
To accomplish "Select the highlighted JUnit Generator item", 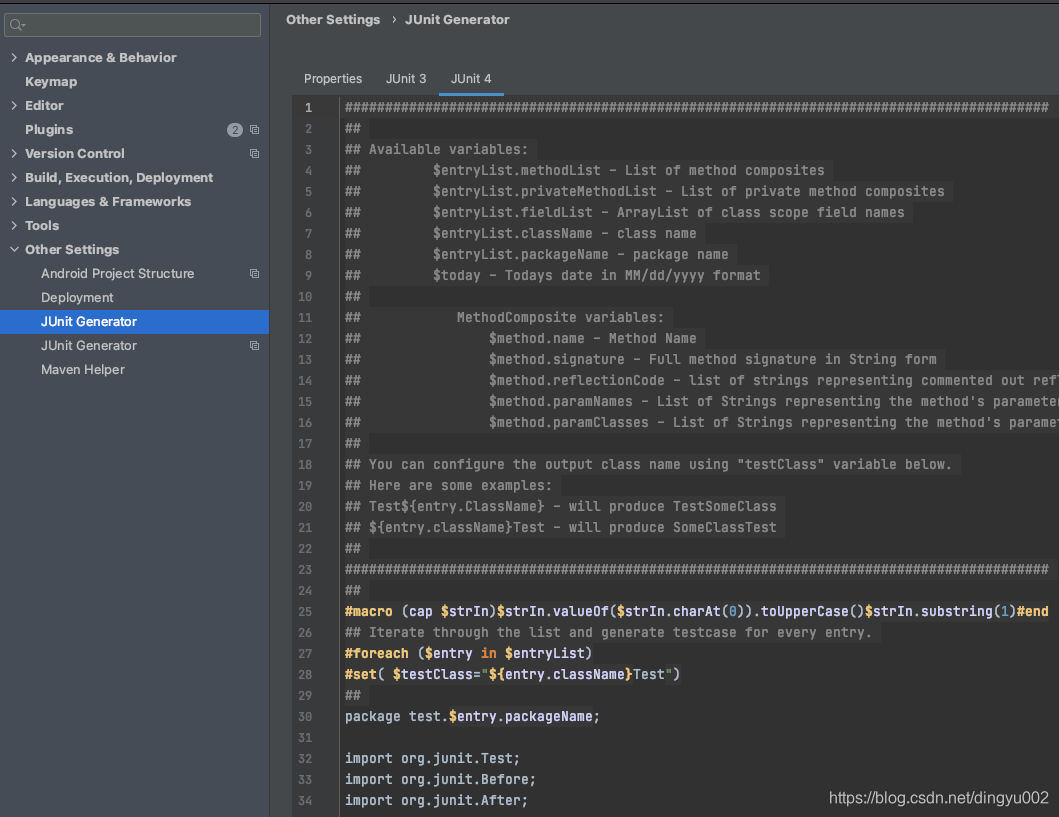I will click(x=134, y=321).
